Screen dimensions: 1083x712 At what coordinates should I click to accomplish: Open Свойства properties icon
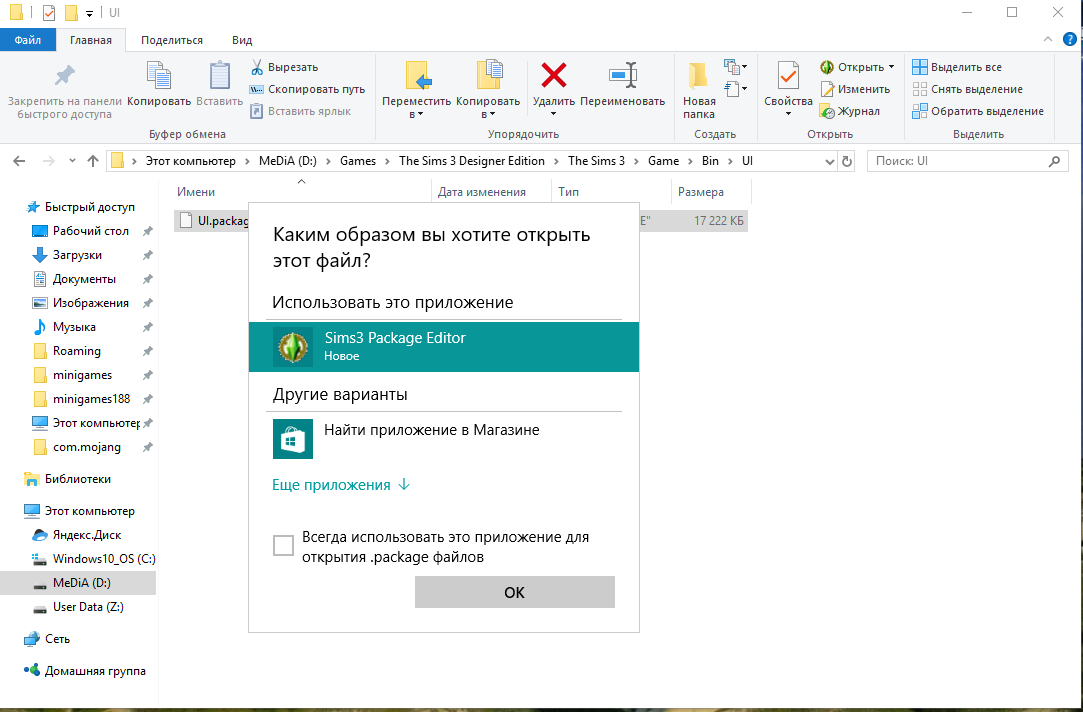click(788, 75)
